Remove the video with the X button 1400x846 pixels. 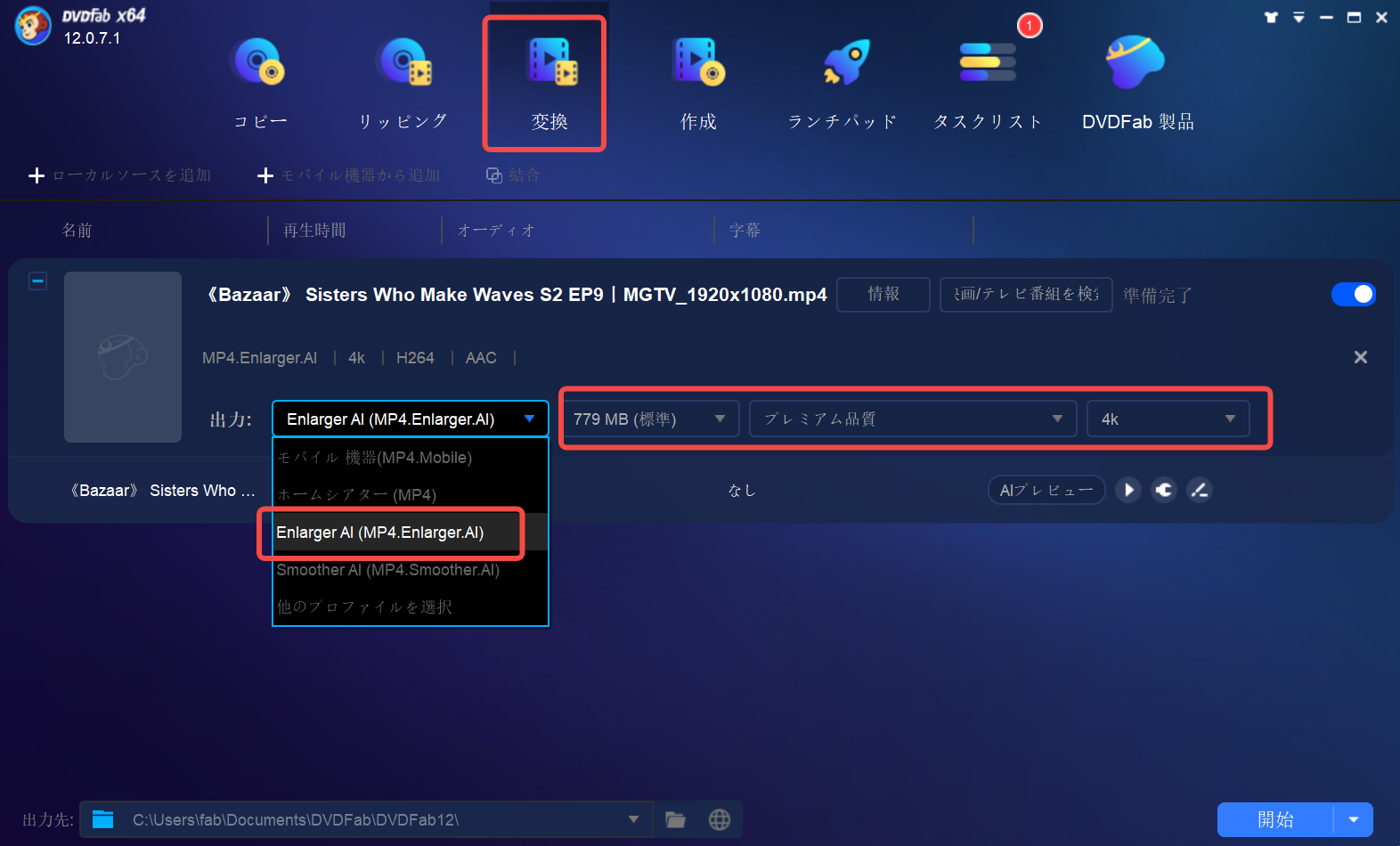click(1360, 357)
